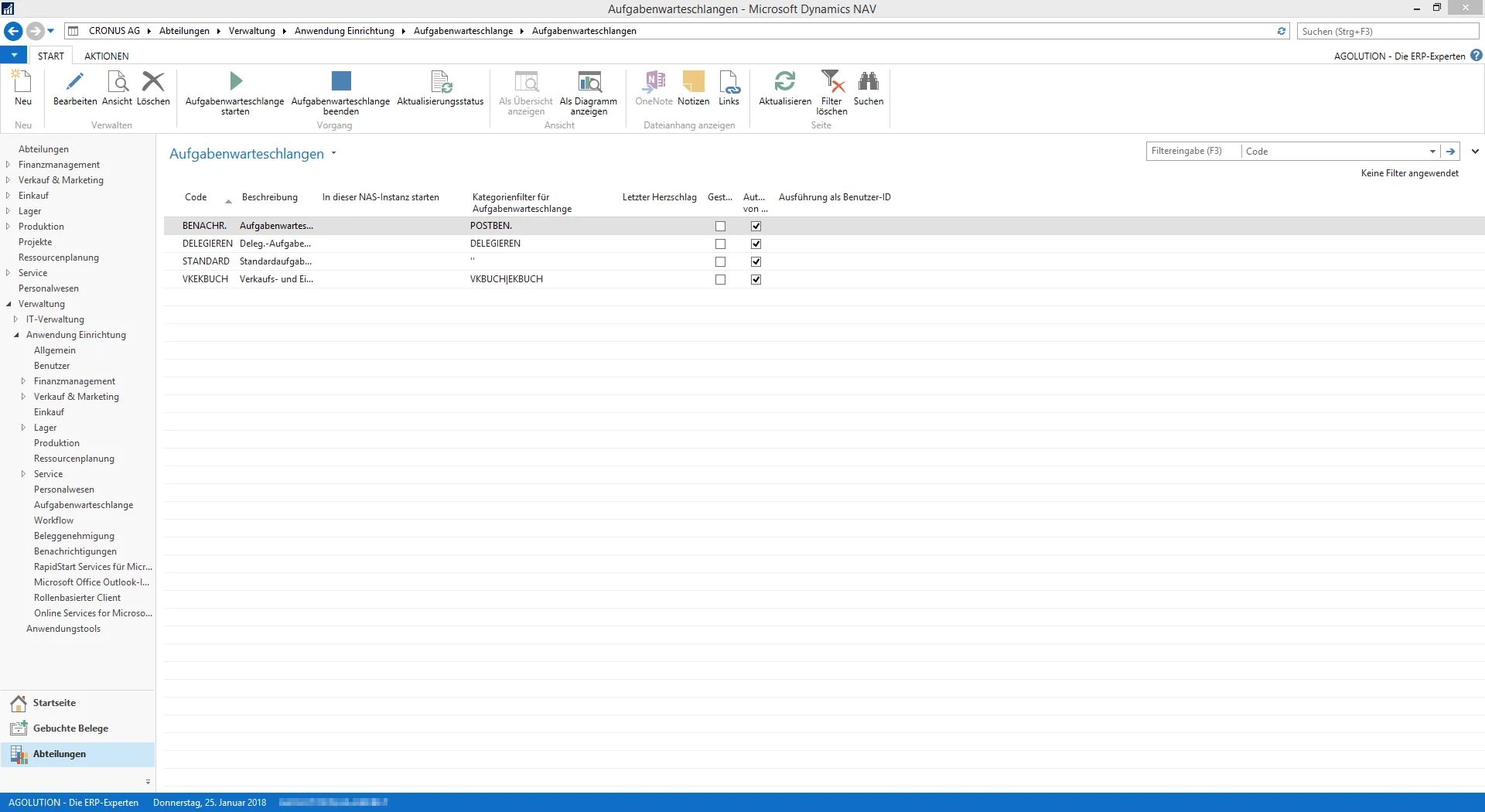Click Anwendung Einrichtung in breadcrumb
This screenshot has height=812, width=1485.
point(344,31)
